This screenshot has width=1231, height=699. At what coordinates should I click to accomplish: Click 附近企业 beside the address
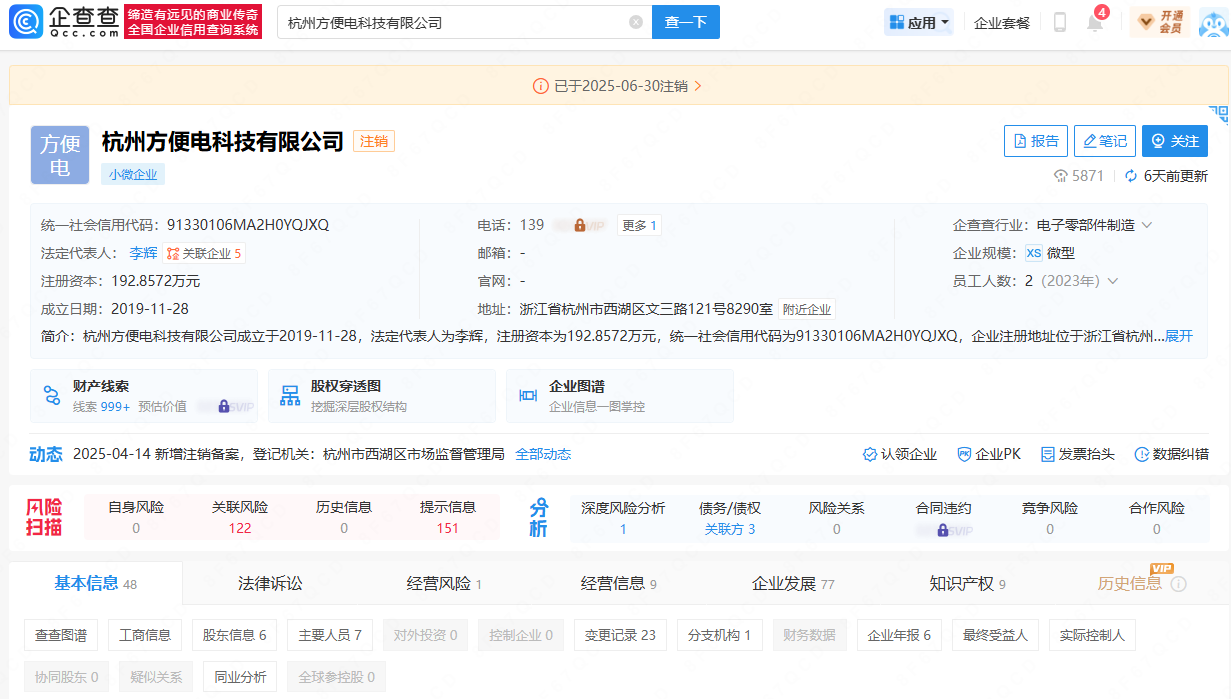[807, 309]
